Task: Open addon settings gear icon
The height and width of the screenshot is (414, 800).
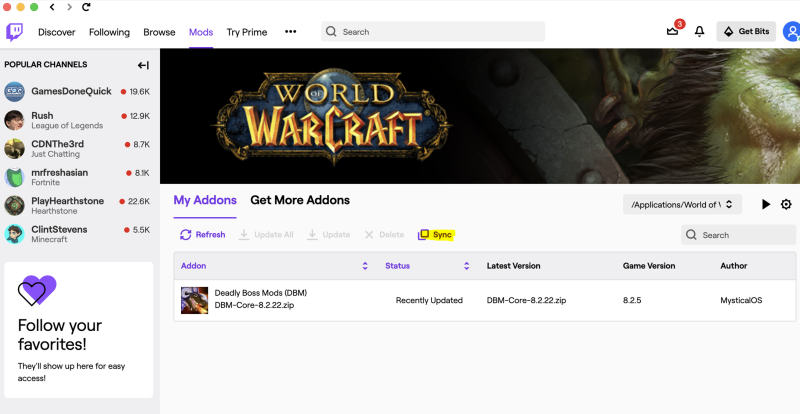Action: [786, 204]
